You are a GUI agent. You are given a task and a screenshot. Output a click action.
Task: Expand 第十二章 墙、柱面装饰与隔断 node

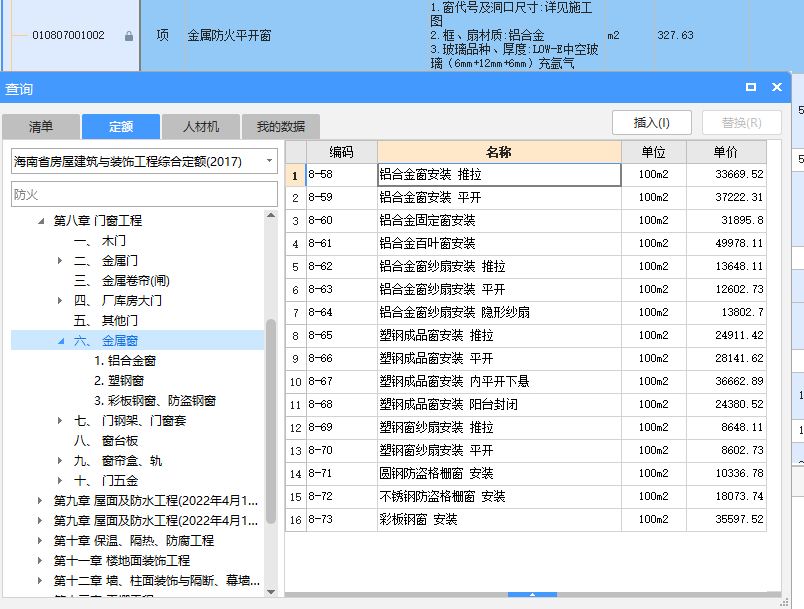40,581
